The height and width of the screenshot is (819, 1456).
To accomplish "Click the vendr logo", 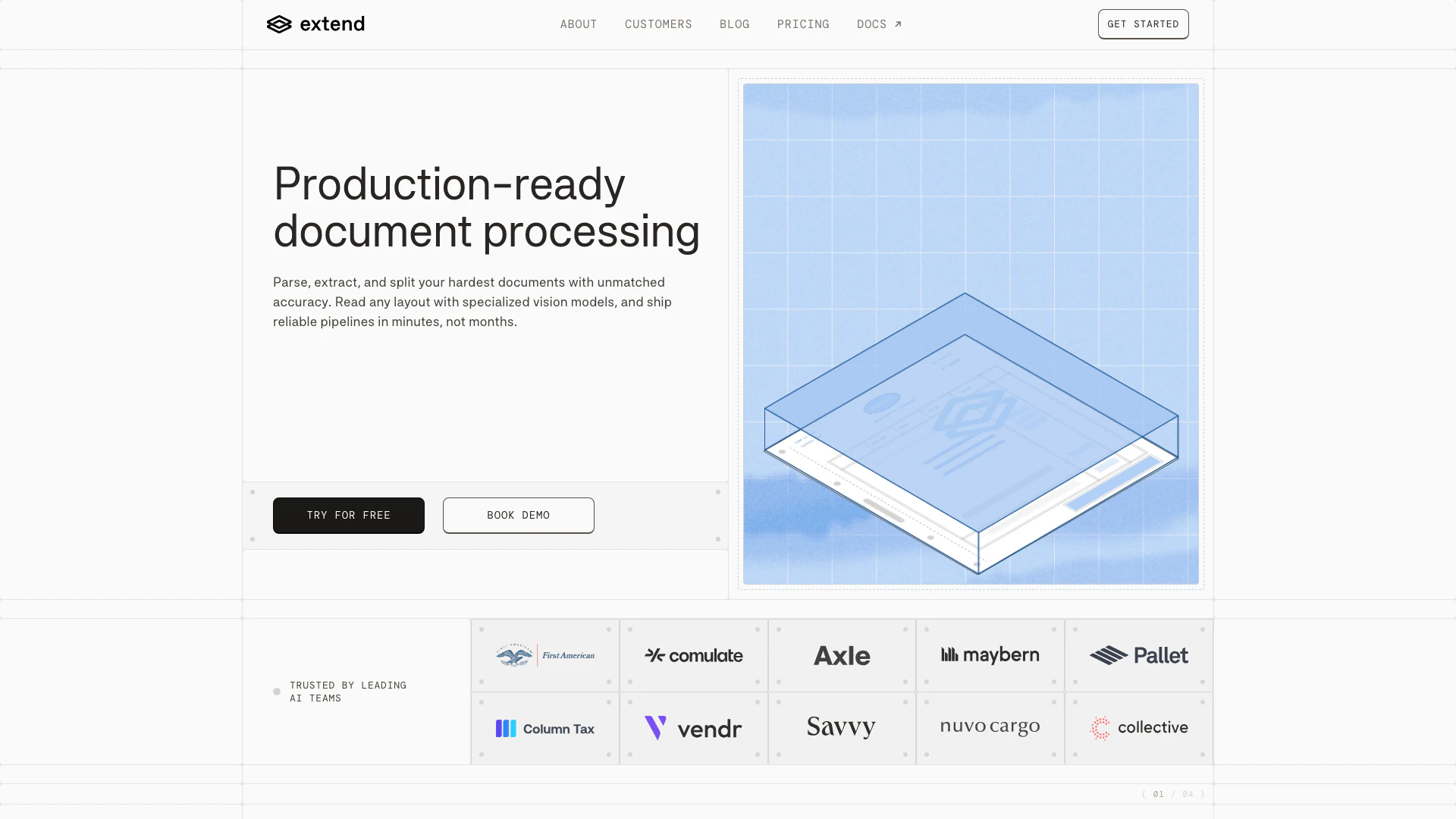I will [x=694, y=729].
